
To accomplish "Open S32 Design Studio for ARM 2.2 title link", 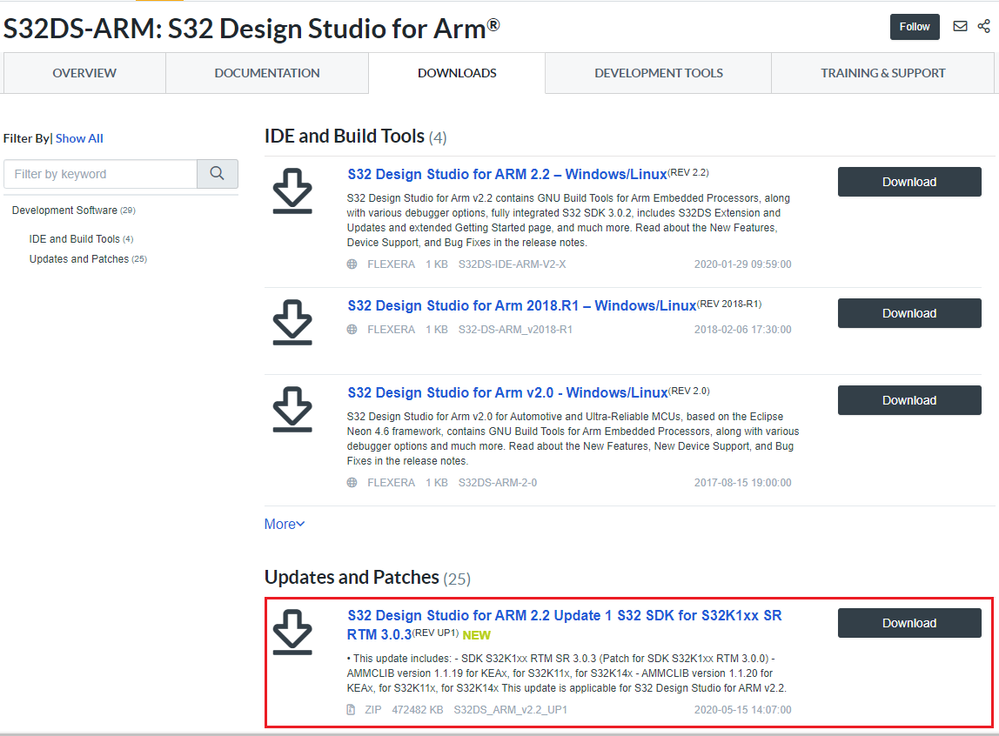I will (507, 174).
